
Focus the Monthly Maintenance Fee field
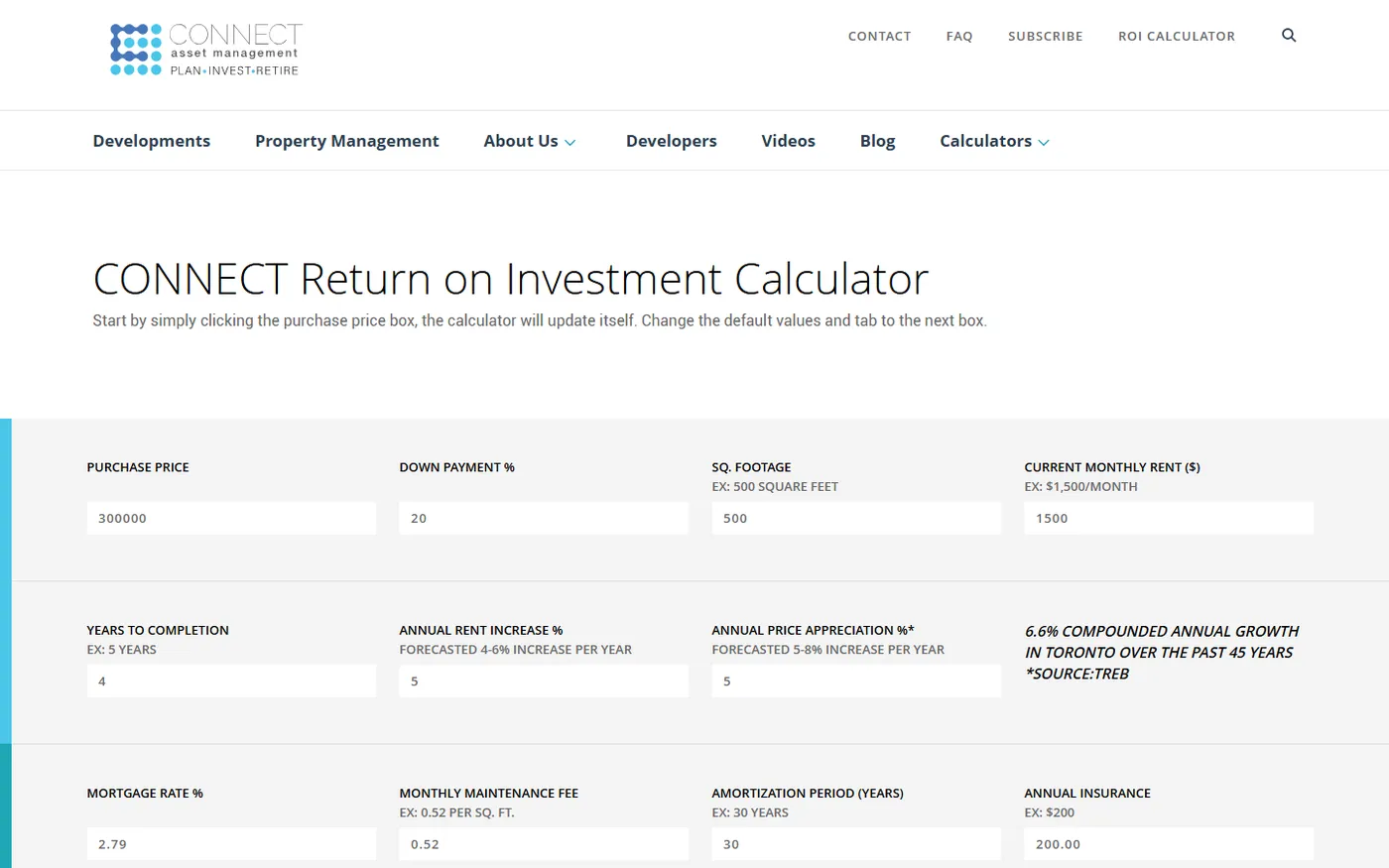544,843
